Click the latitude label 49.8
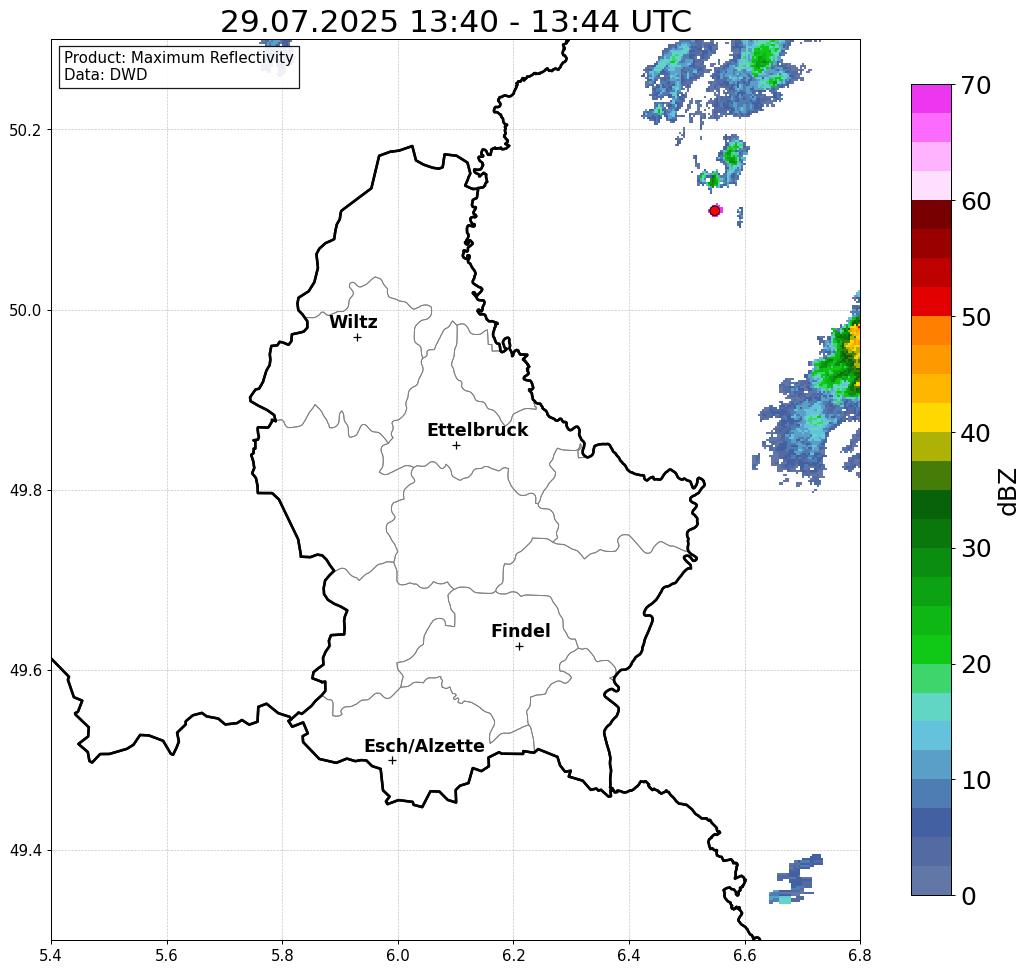This screenshot has height=973, width=1029. [25, 490]
